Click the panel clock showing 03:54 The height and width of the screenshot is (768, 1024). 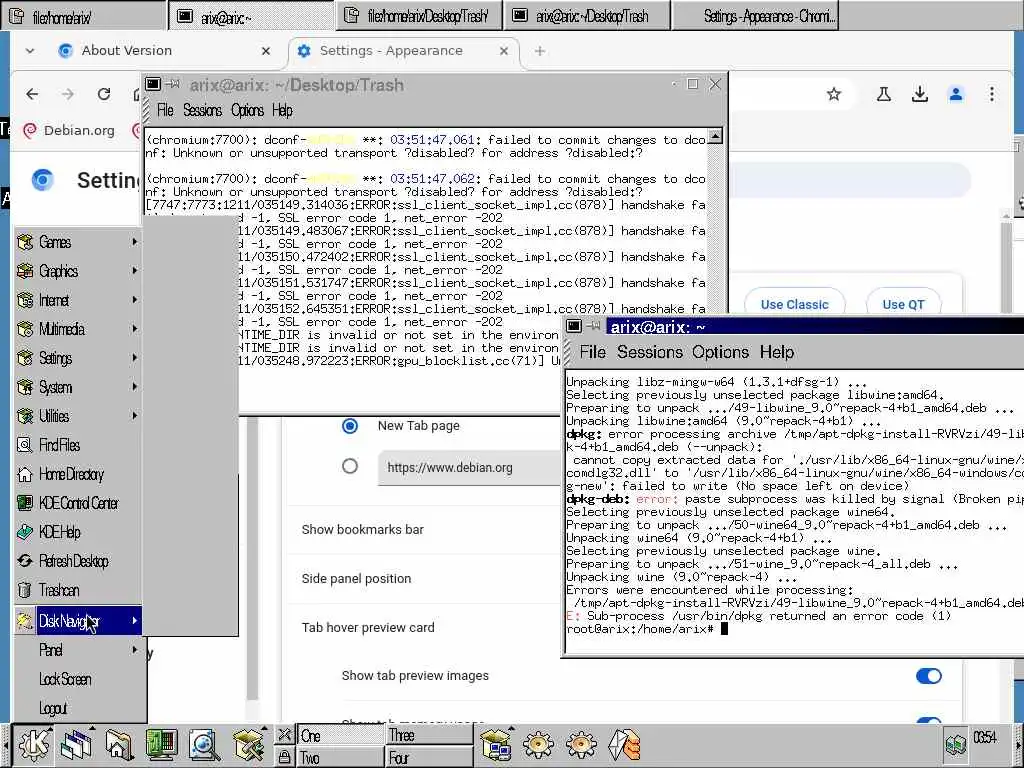(x=984, y=737)
